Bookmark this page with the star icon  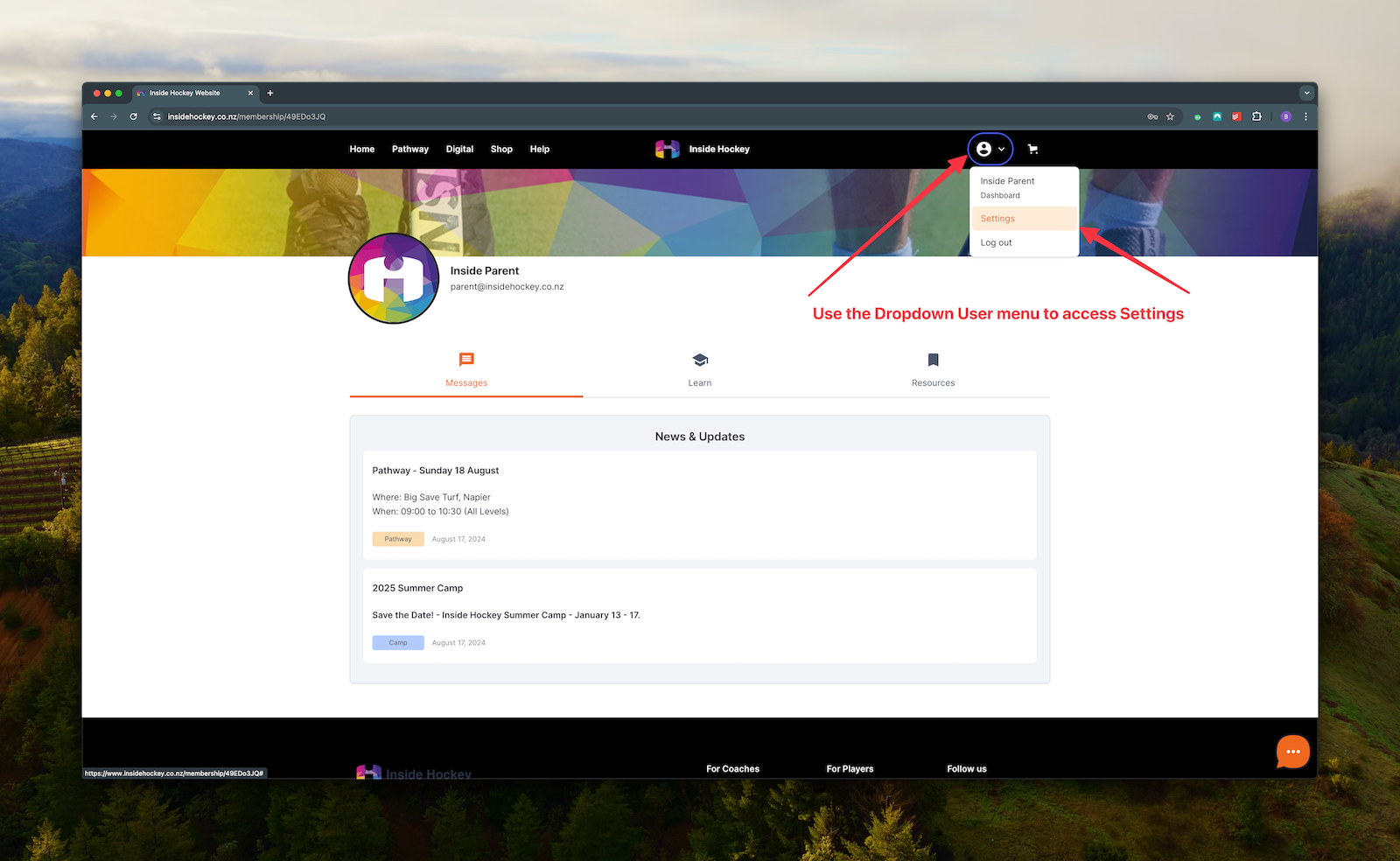(x=1170, y=116)
